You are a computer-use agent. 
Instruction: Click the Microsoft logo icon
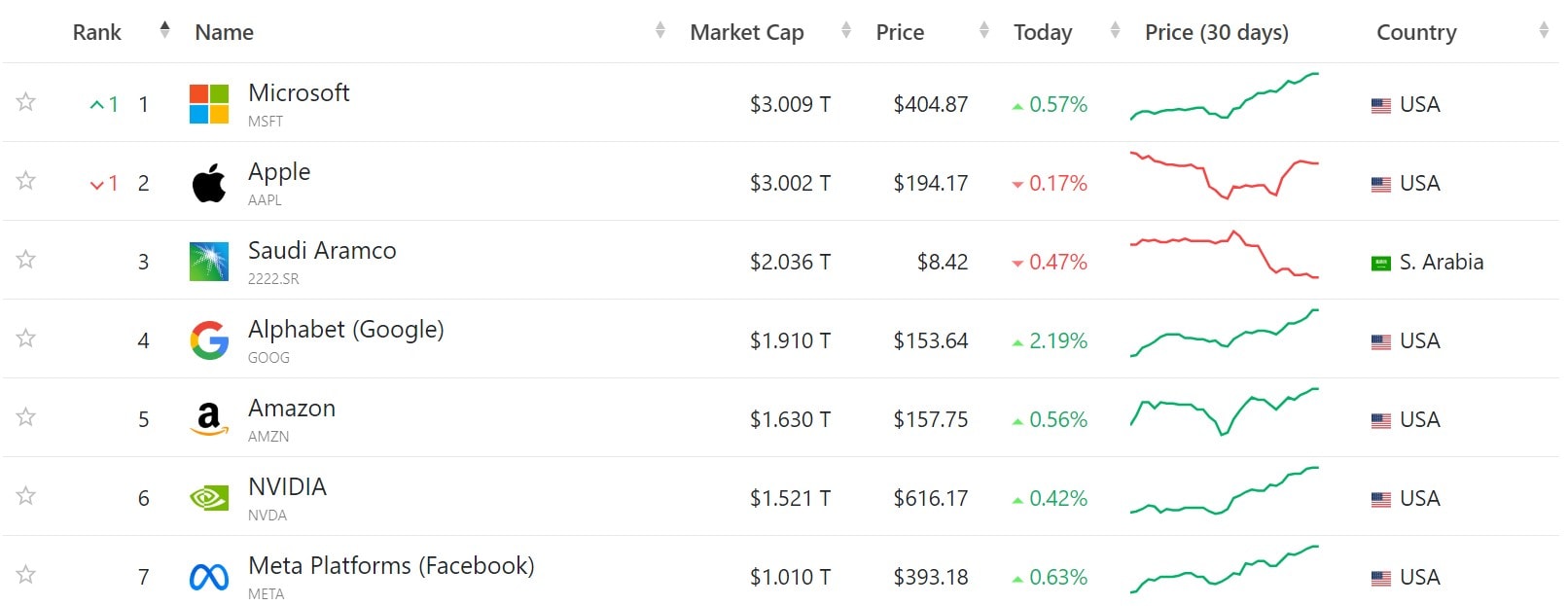[209, 104]
